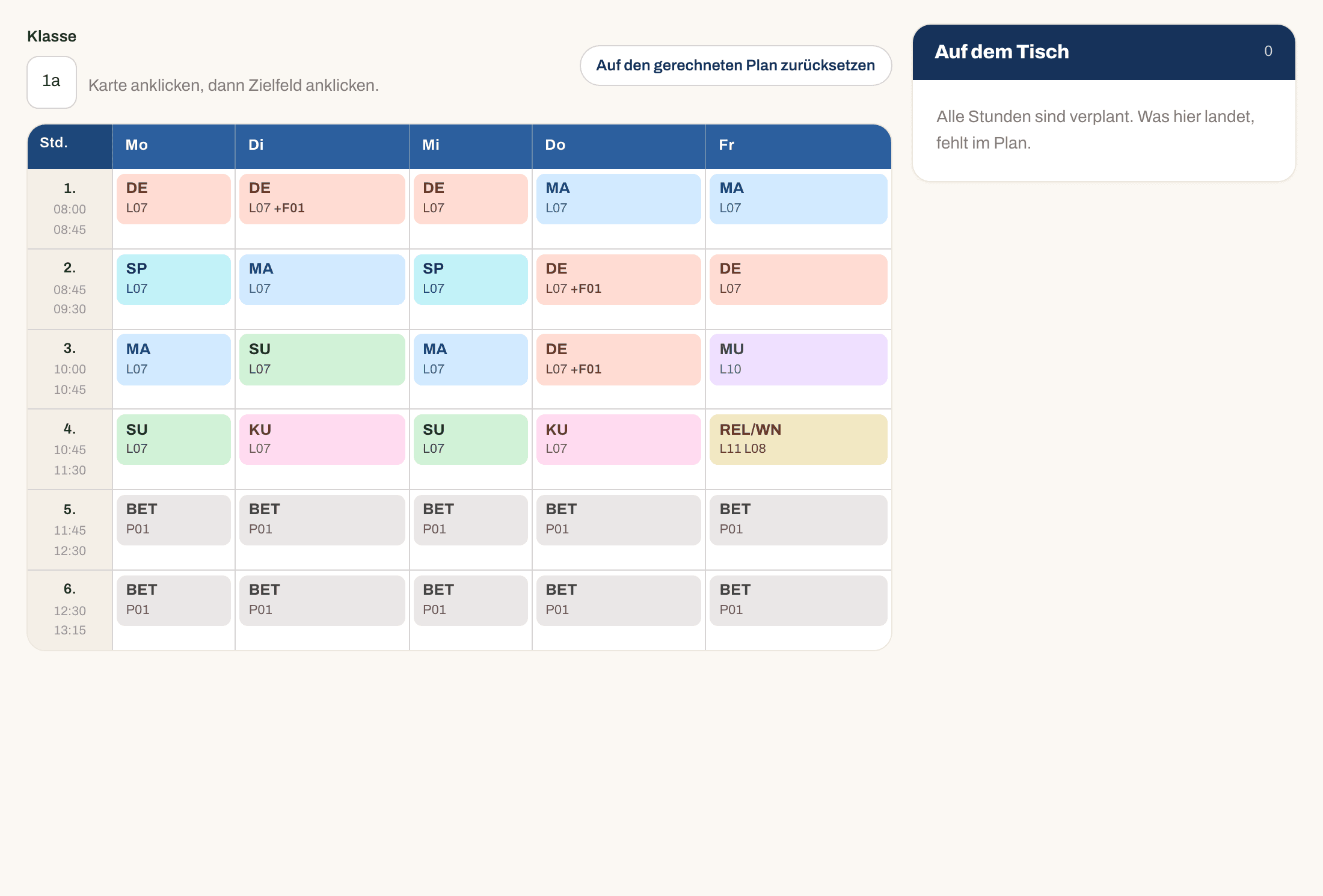
Task: Select Monday period 4 SU card
Action: [x=174, y=440]
